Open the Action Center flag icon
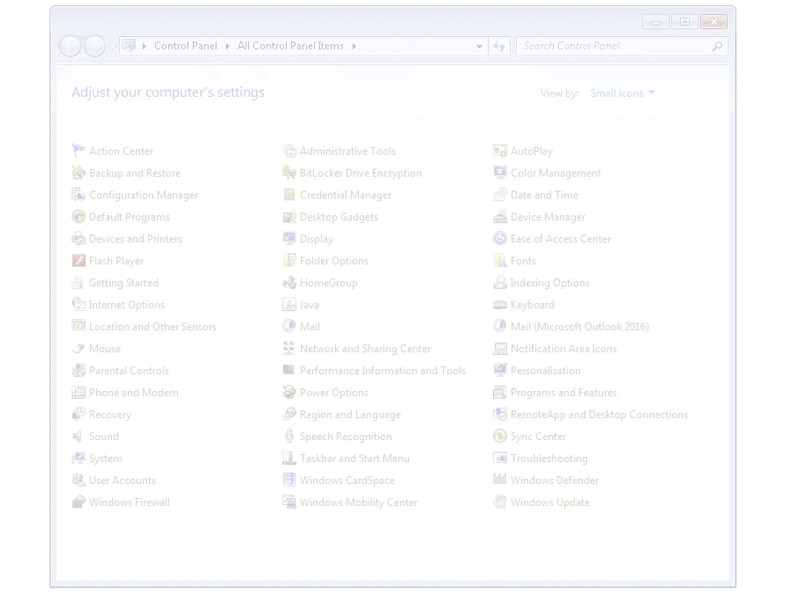The height and width of the screenshot is (600, 800). [78, 151]
